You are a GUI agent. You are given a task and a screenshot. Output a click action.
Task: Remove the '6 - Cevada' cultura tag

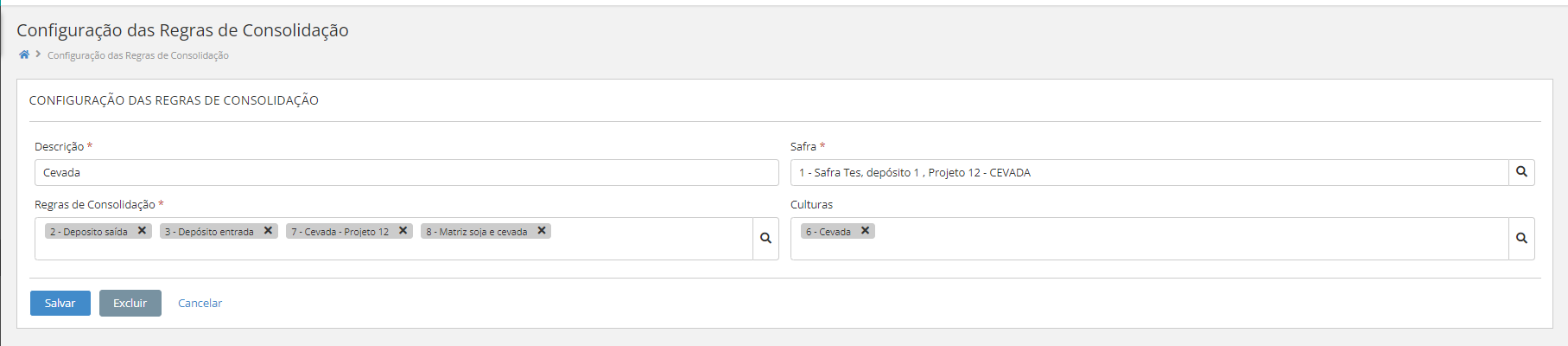[865, 231]
